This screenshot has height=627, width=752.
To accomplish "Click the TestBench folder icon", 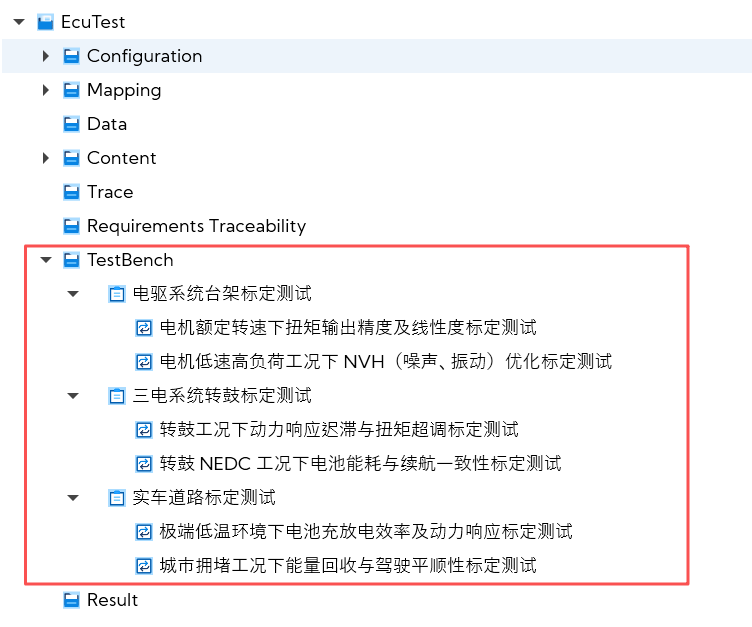I will 71,260.
